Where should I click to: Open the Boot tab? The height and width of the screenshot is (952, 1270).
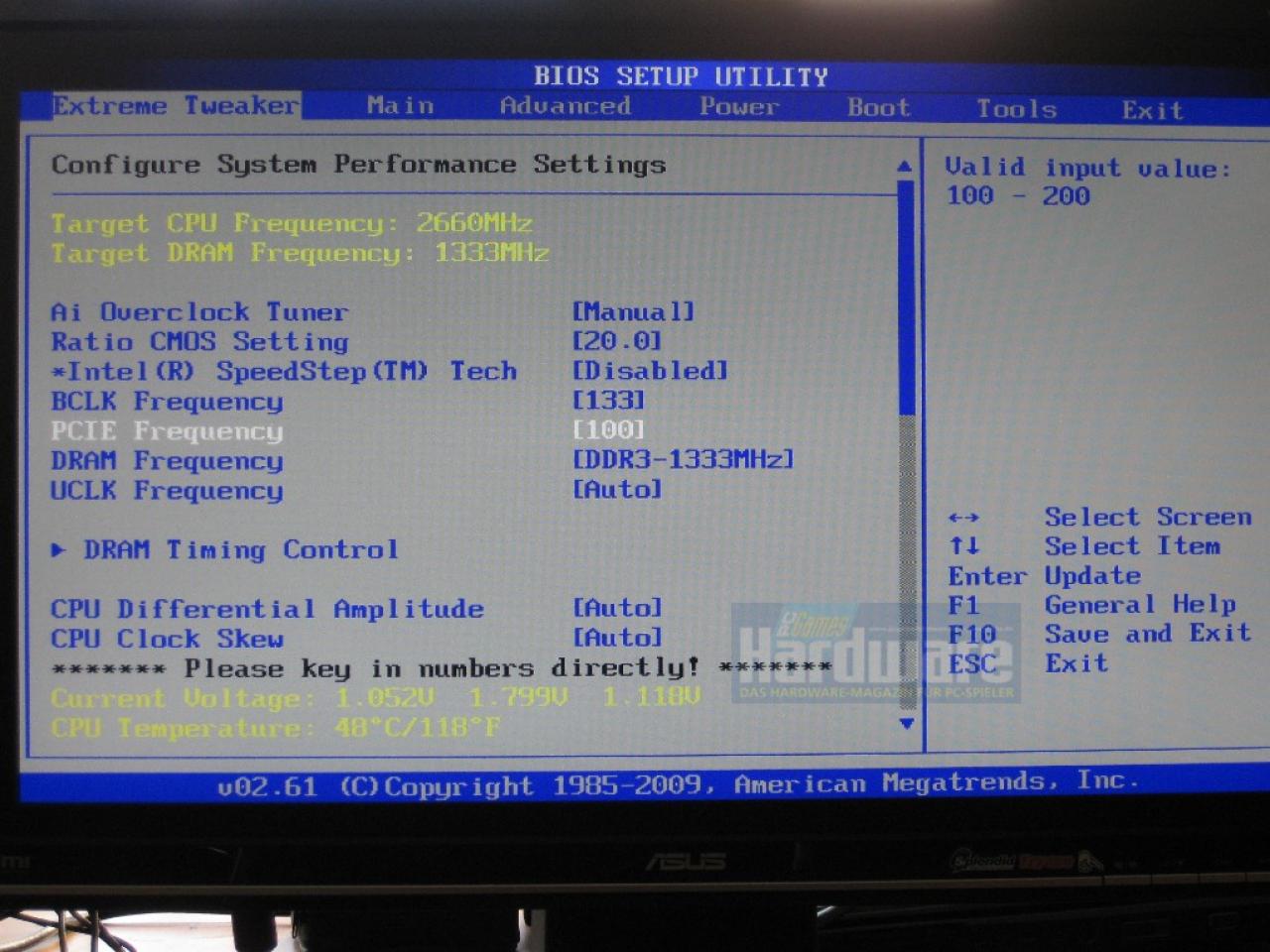(x=878, y=107)
